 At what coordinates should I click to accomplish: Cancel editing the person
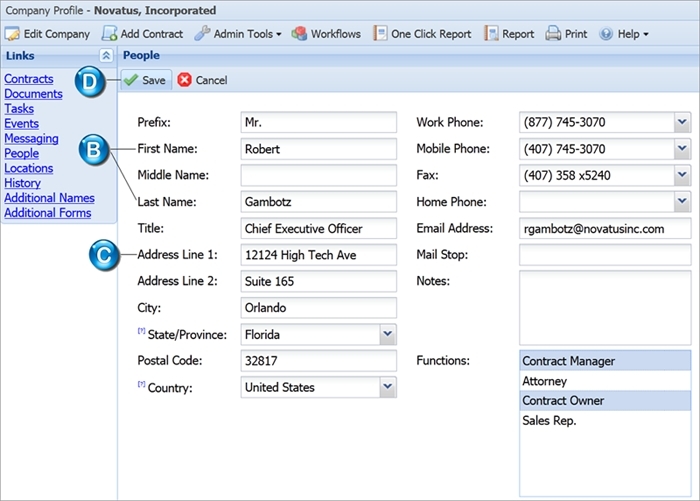pyautogui.click(x=202, y=80)
